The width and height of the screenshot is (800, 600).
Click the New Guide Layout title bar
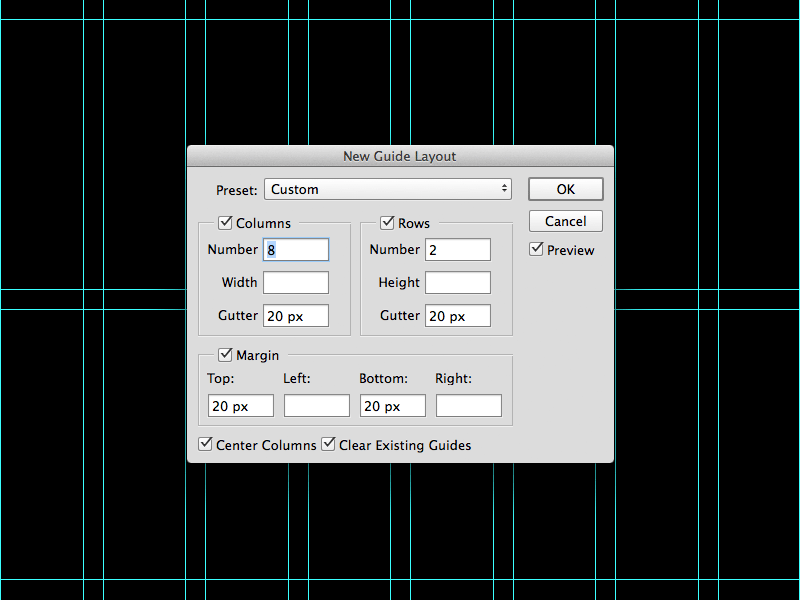coord(400,156)
